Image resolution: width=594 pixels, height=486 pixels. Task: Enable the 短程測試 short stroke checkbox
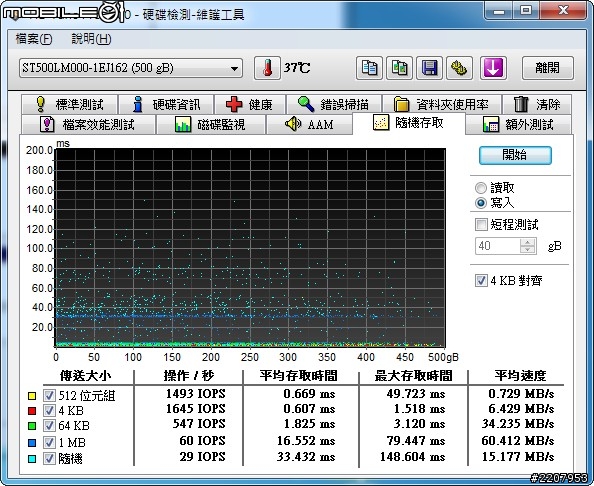click(481, 224)
